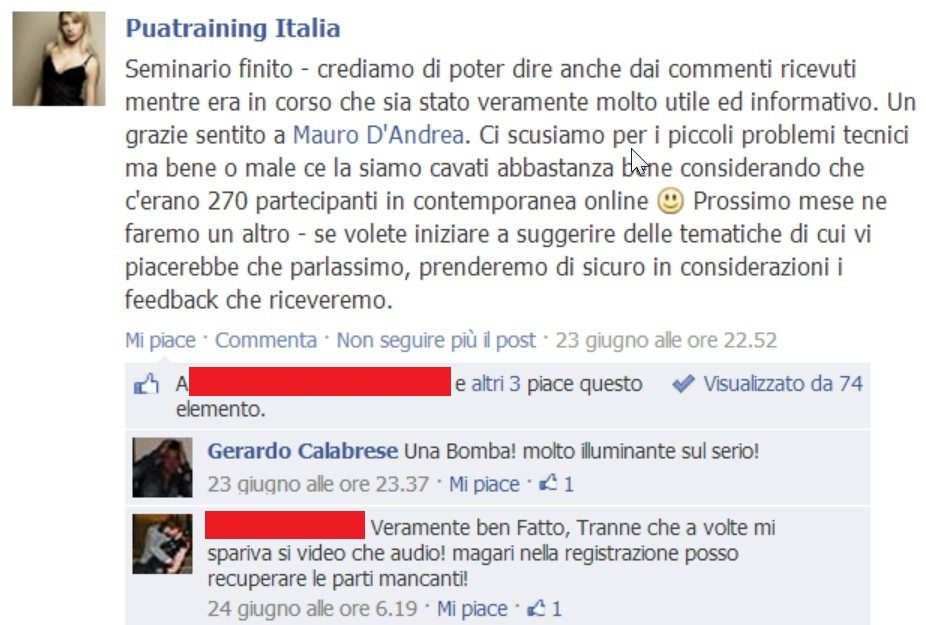Like the post with Mi piace

pyautogui.click(x=160, y=340)
